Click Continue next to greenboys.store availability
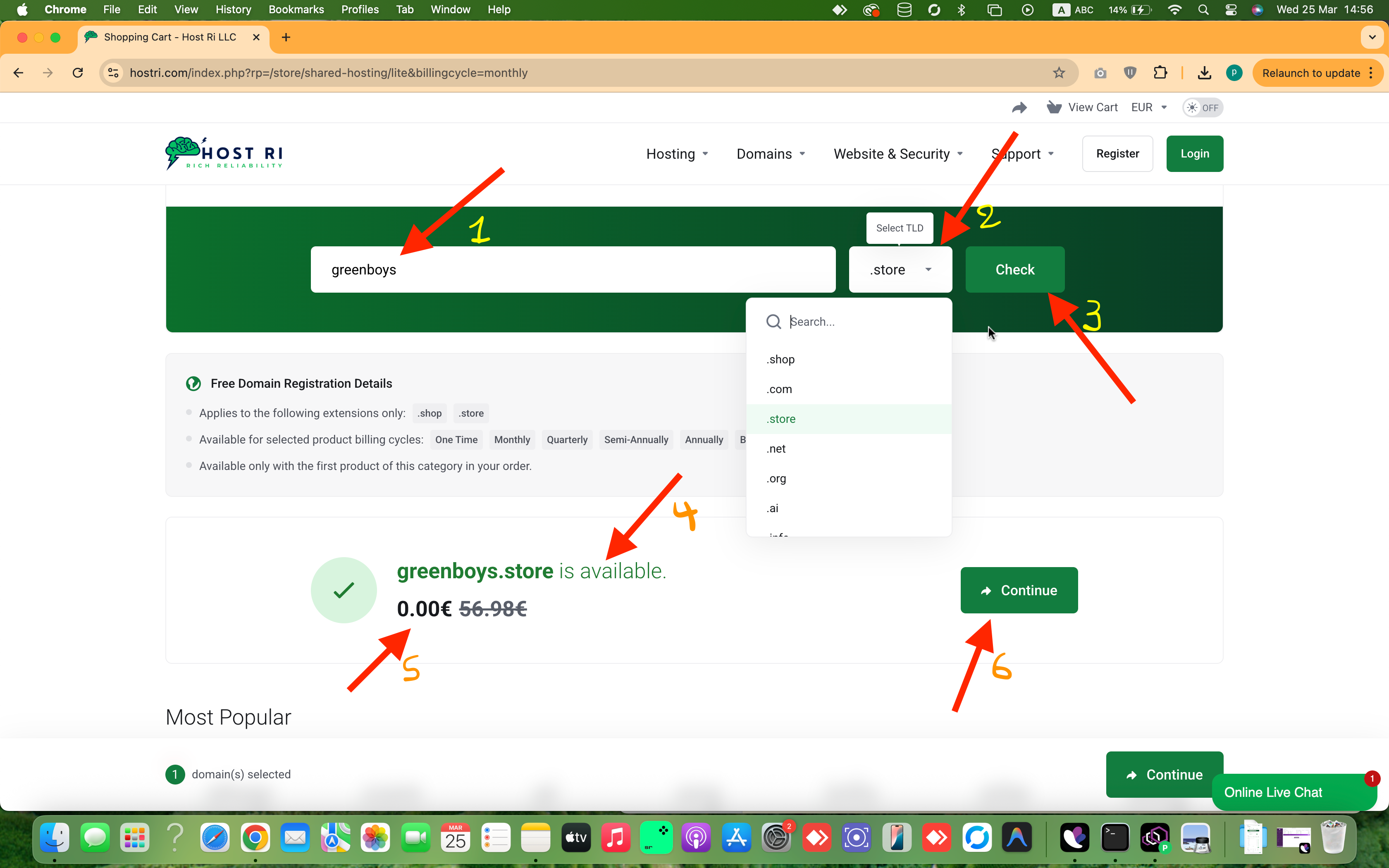 click(x=1019, y=590)
